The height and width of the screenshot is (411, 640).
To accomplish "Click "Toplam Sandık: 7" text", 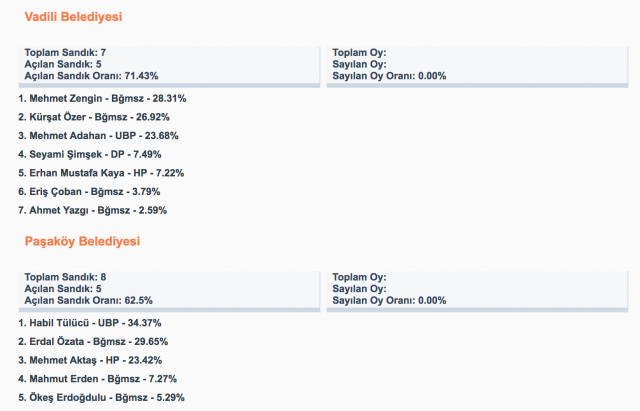I will click(x=65, y=52).
